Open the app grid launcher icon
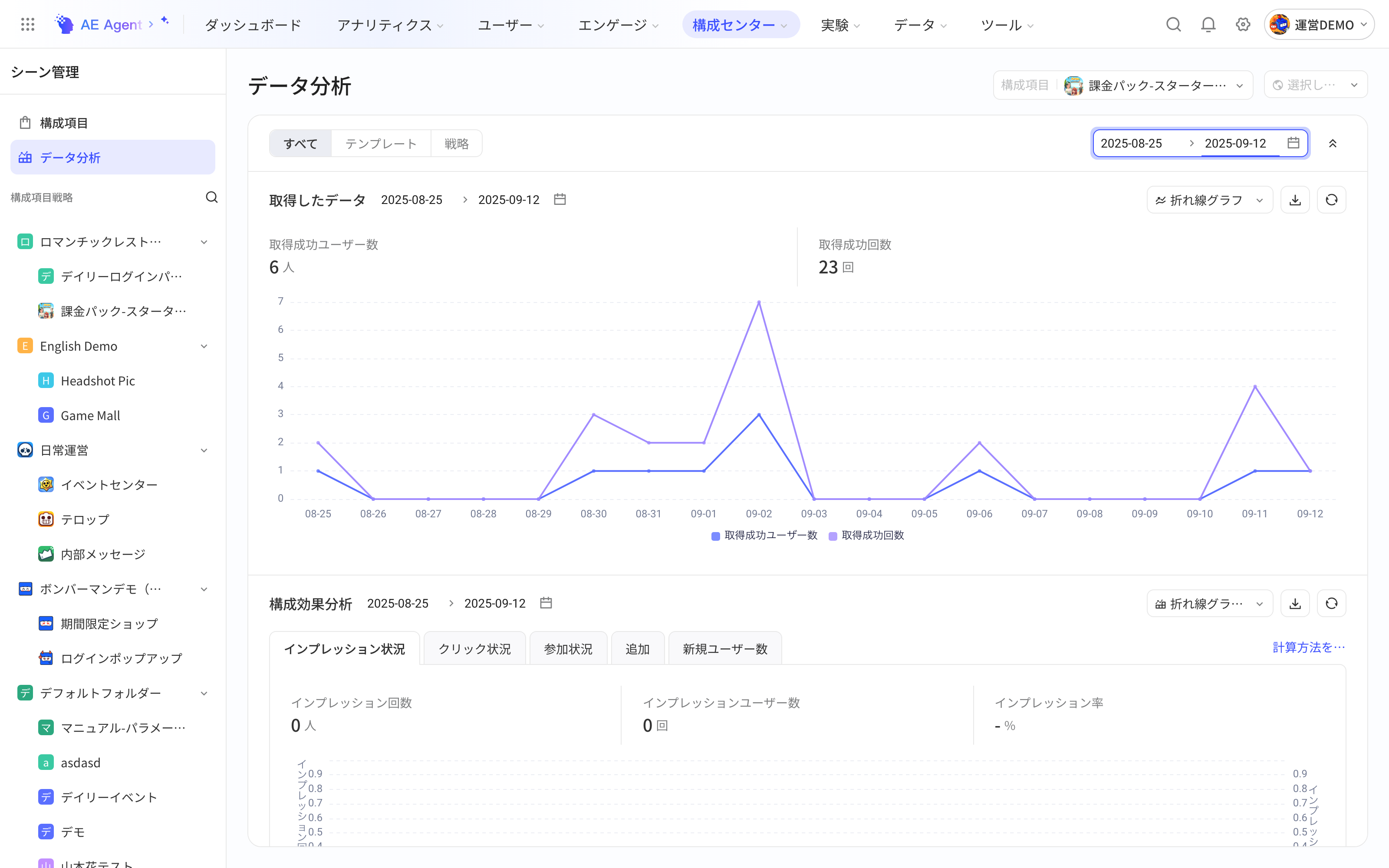 pyautogui.click(x=27, y=25)
